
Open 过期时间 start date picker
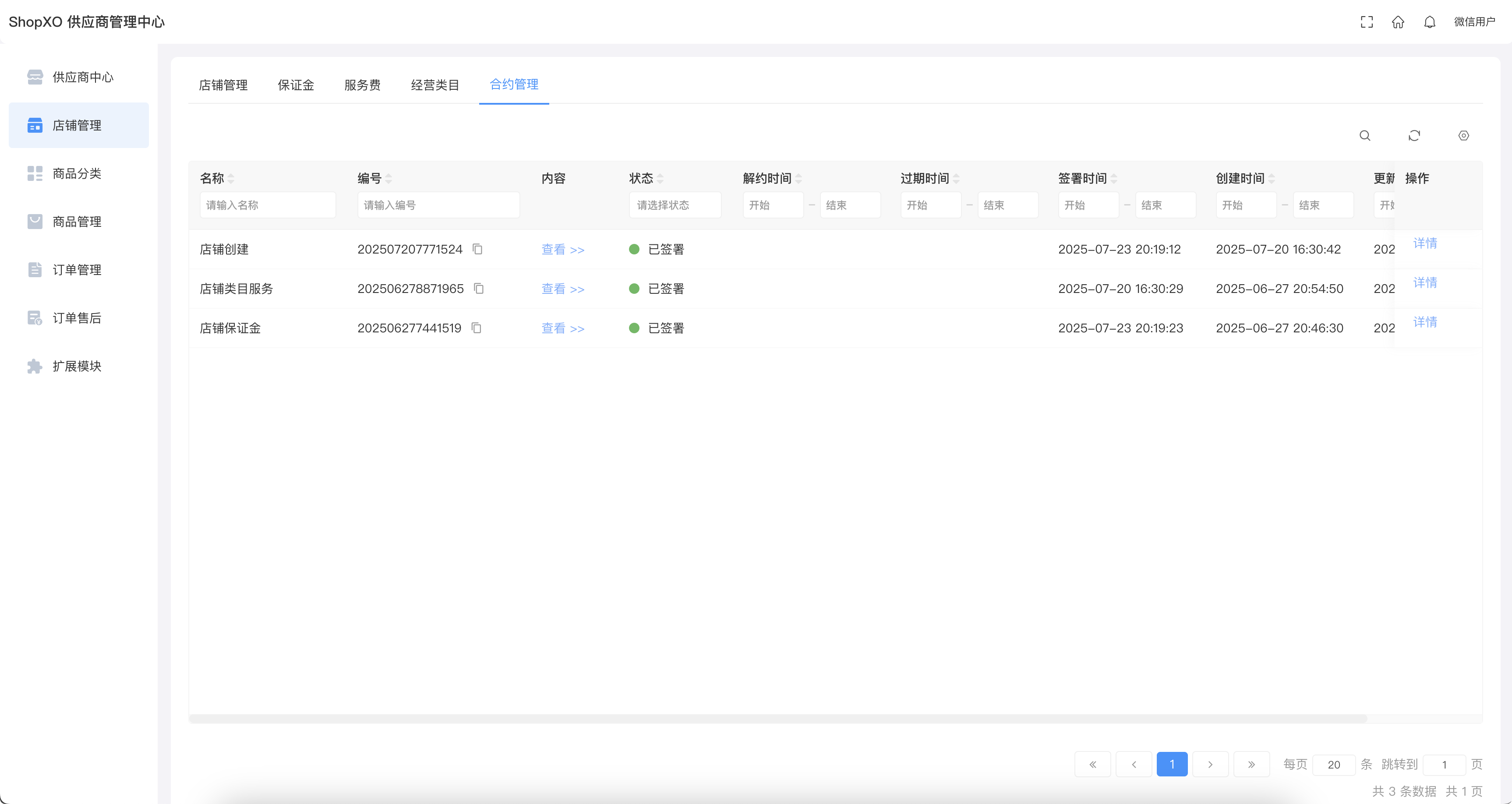coord(930,205)
